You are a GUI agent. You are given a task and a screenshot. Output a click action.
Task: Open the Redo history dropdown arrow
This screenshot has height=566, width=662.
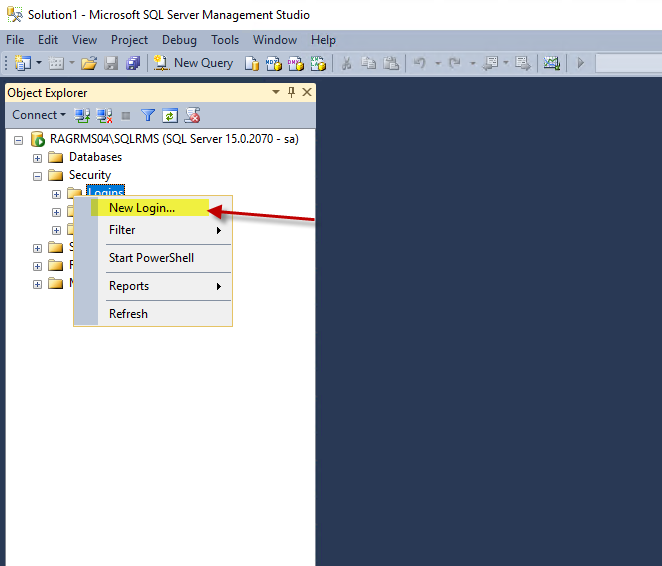pyautogui.click(x=473, y=63)
